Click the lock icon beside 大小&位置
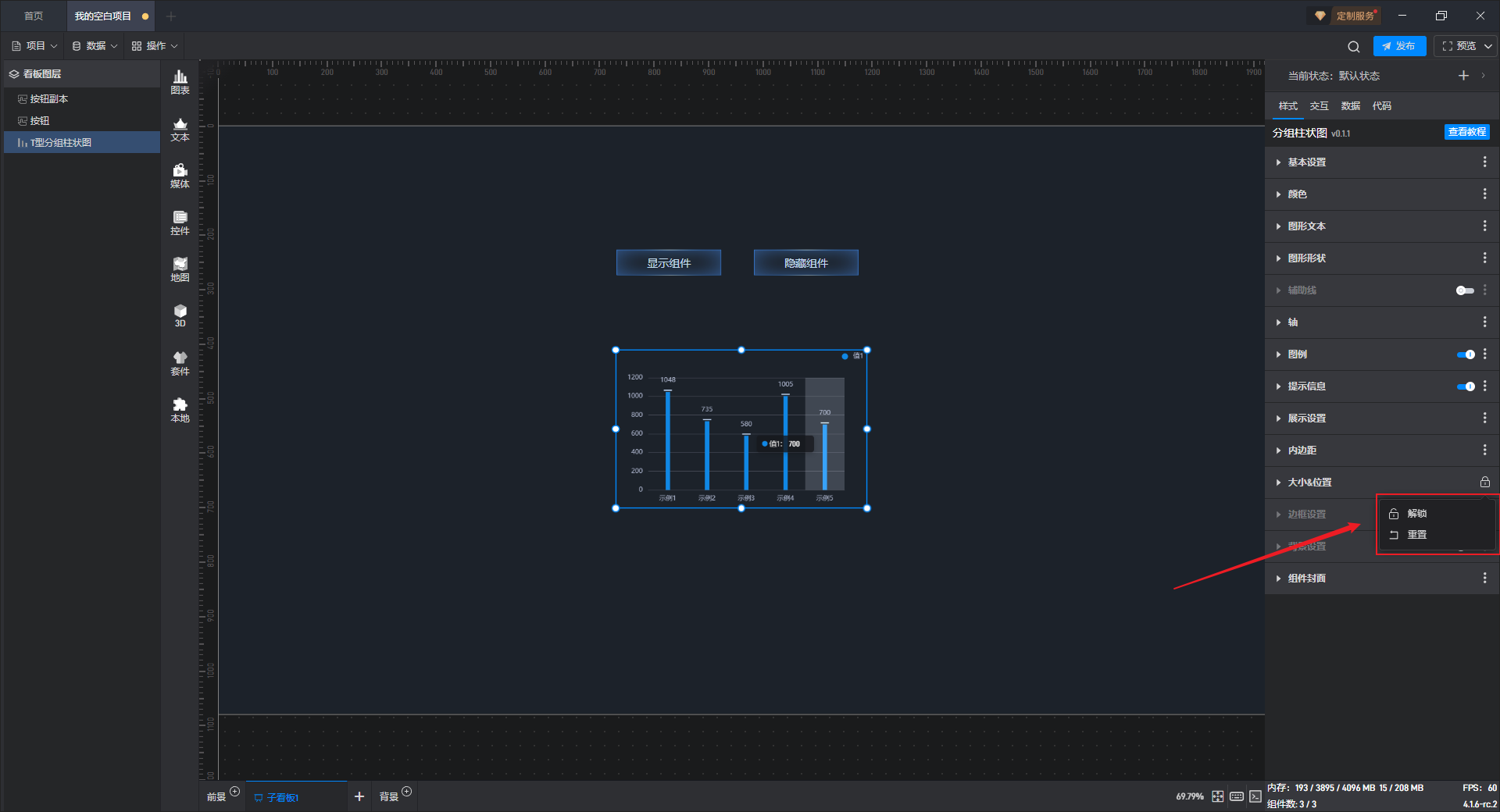This screenshot has width=1500, height=812. [x=1484, y=483]
